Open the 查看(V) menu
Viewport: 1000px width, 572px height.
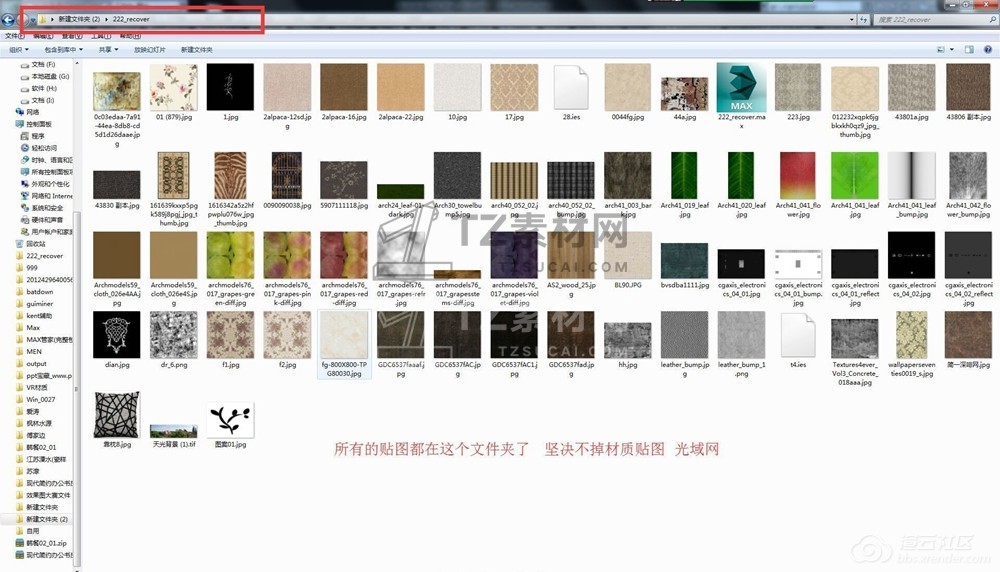(x=72, y=36)
